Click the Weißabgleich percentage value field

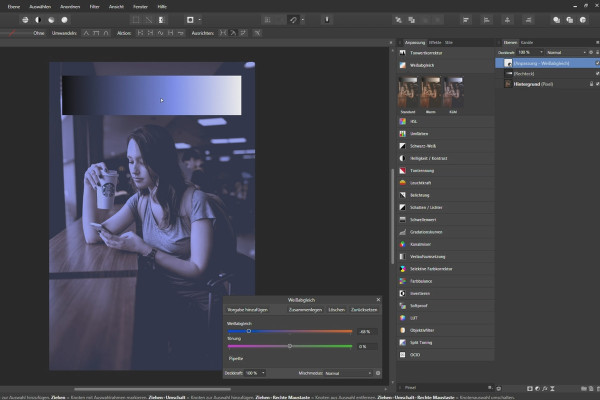[x=367, y=331]
